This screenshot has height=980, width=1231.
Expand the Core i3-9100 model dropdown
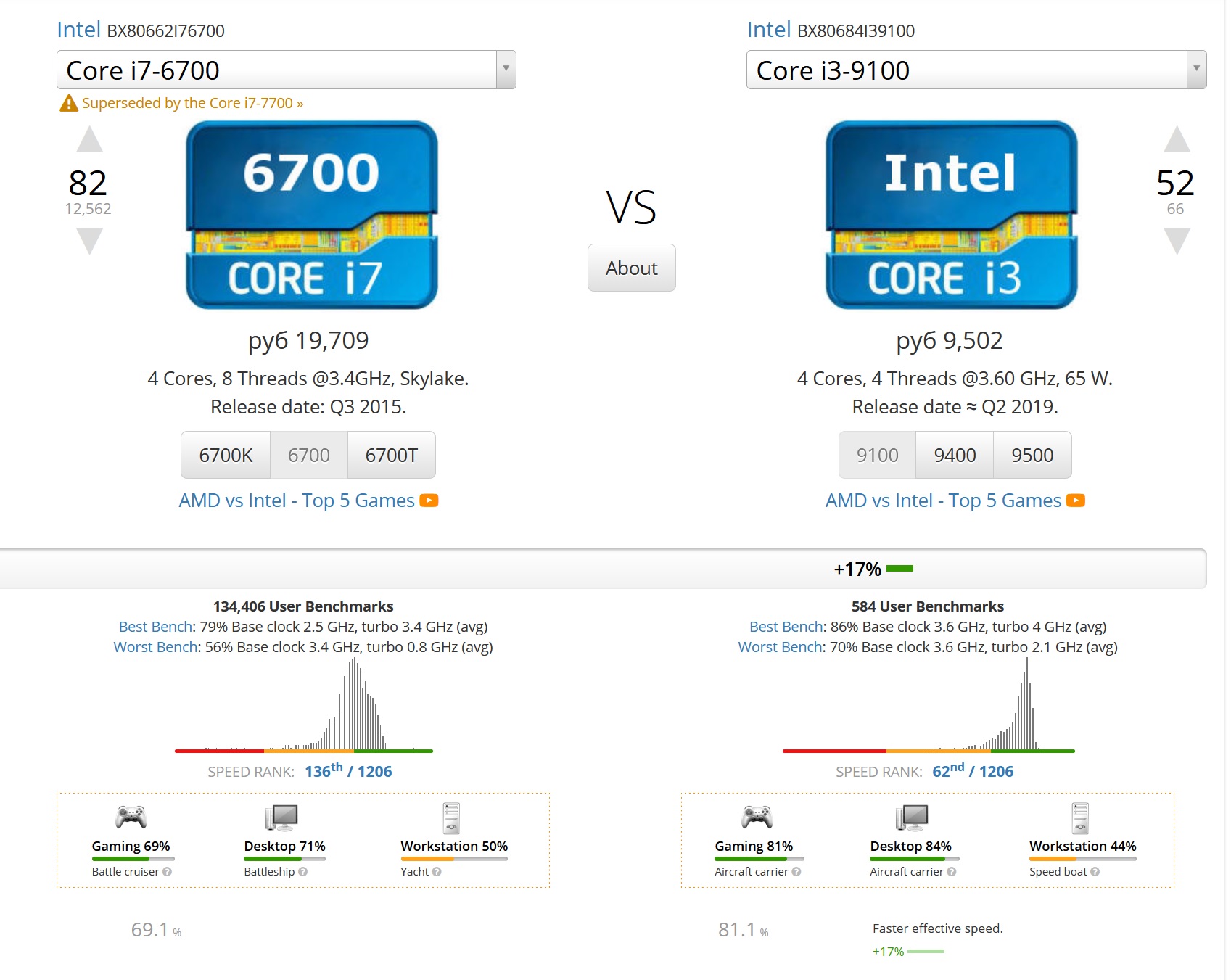1196,70
